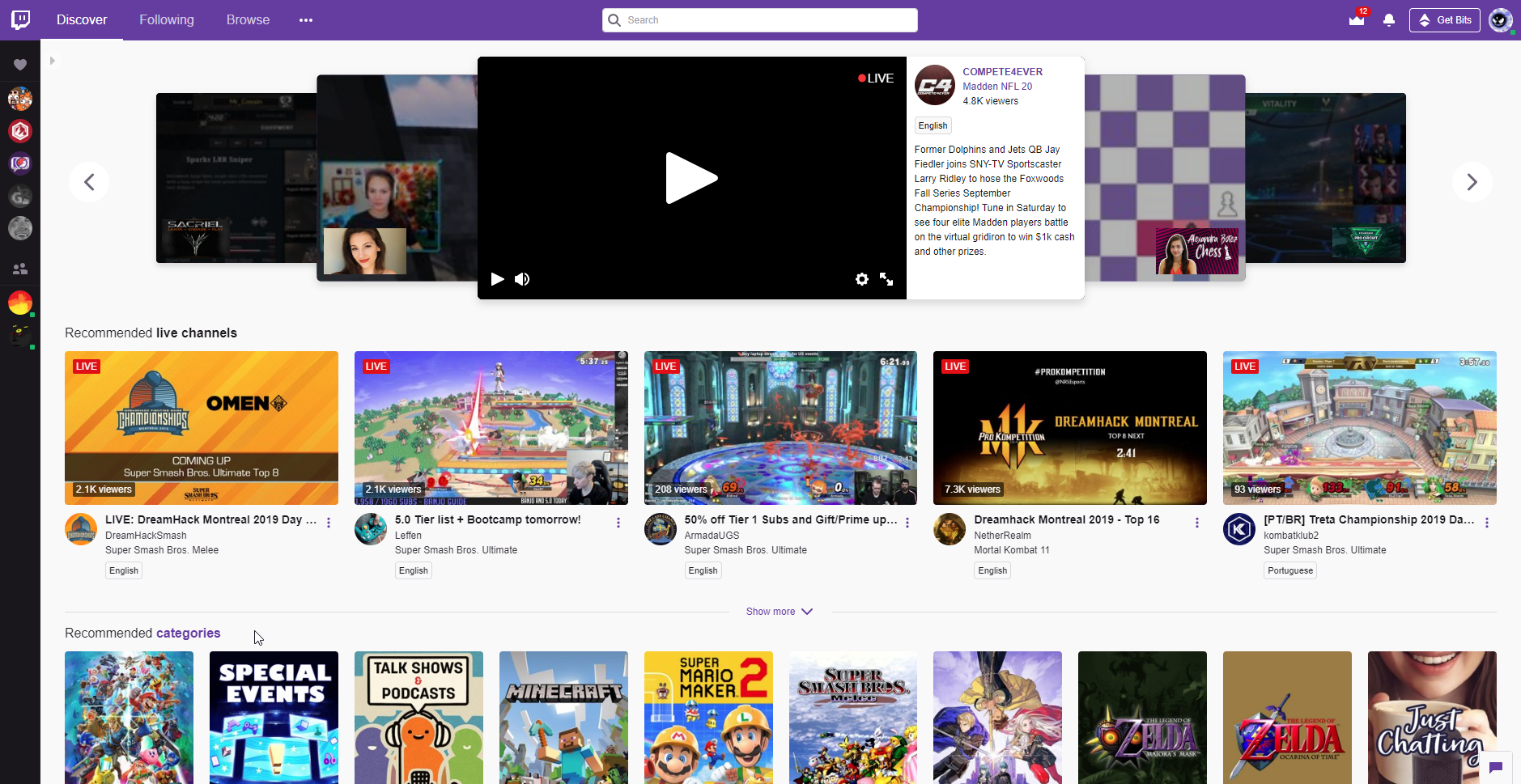This screenshot has width=1521, height=784.
Task: Open Zelda Ocarina of Time category
Action: pyautogui.click(x=1287, y=718)
